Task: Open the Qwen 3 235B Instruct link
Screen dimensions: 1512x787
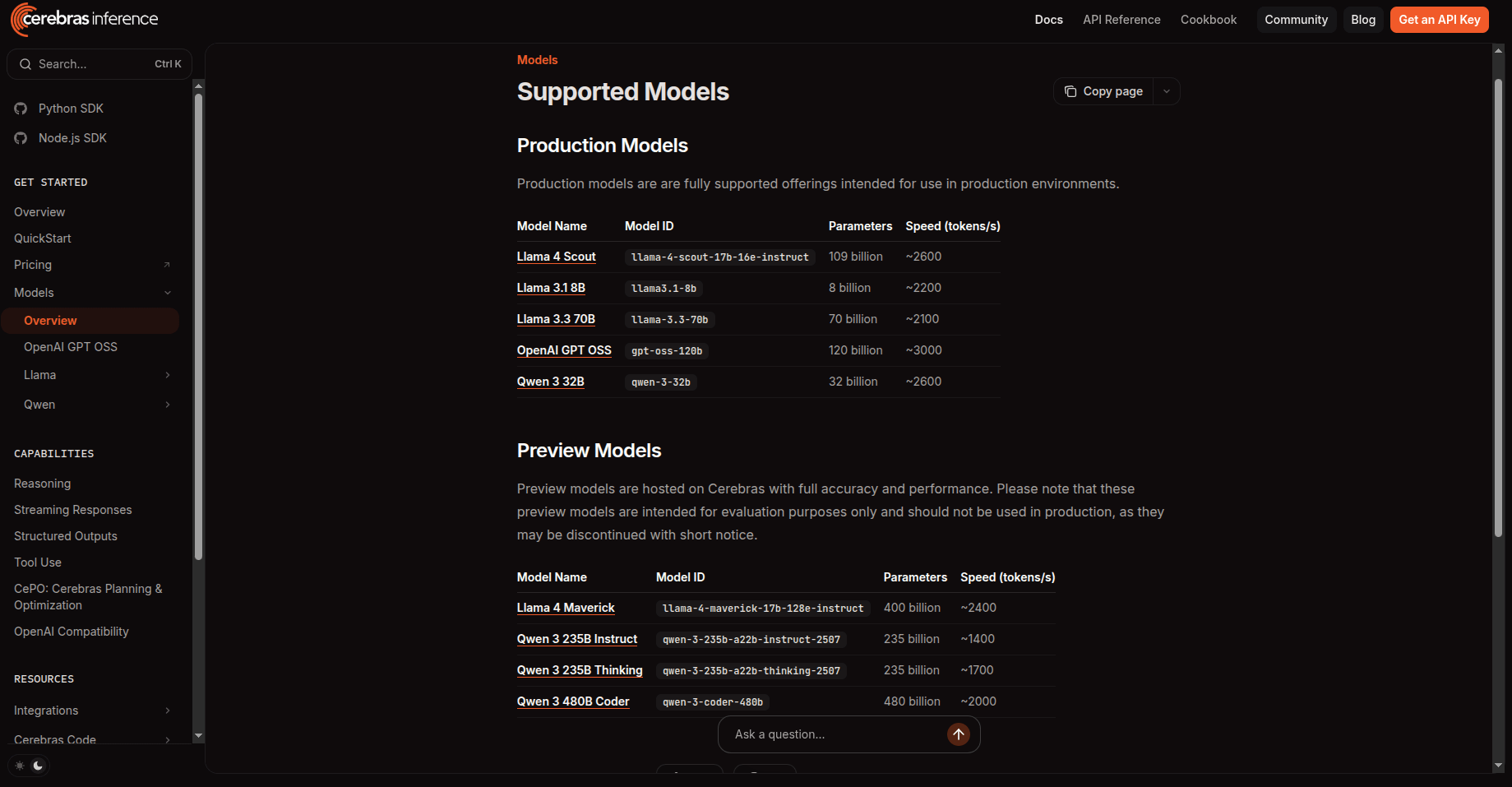Action: click(x=577, y=639)
